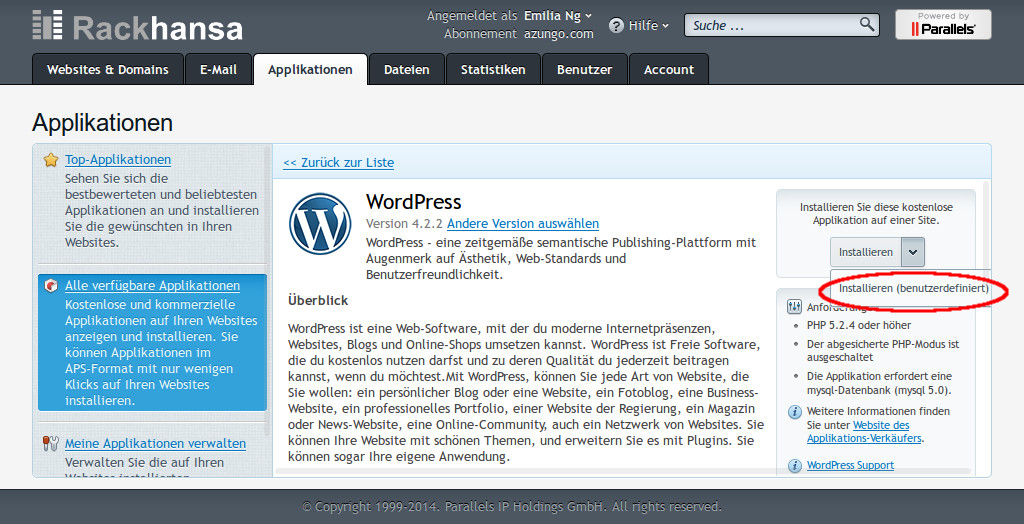Open the Statistiken tab
This screenshot has height=524, width=1024.
click(493, 69)
